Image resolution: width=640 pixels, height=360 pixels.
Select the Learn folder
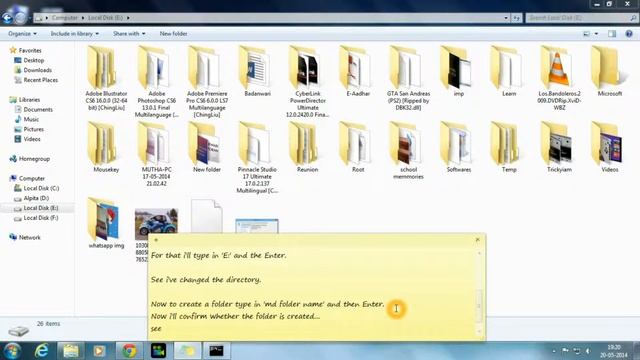tap(509, 71)
